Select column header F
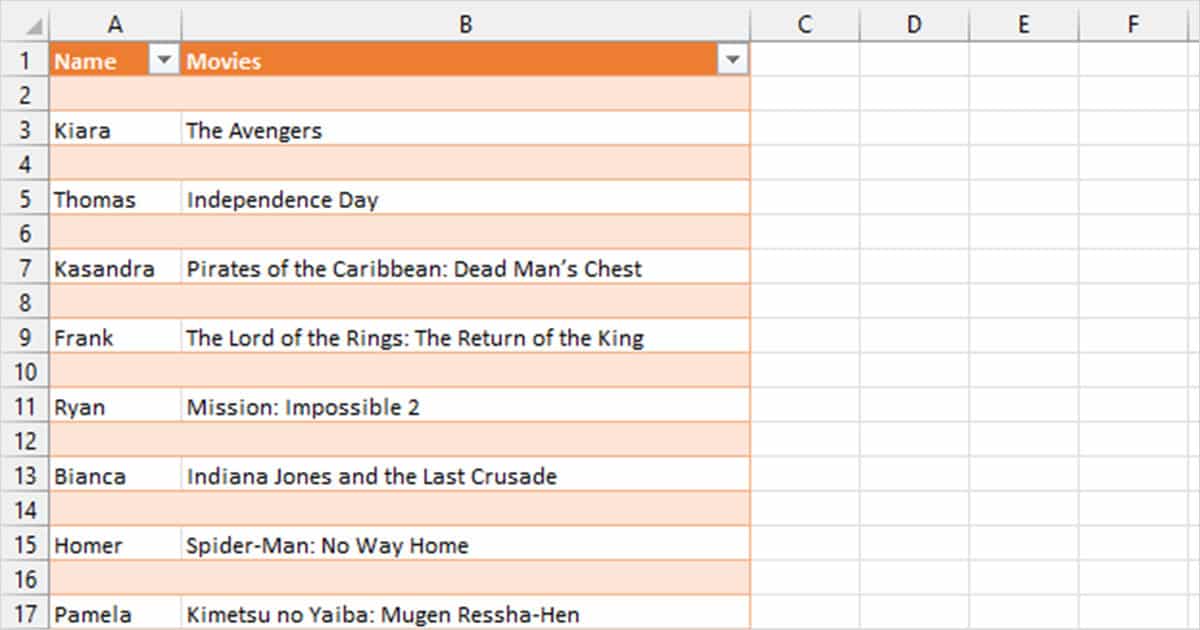This screenshot has width=1200, height=630. pyautogui.click(x=1135, y=22)
